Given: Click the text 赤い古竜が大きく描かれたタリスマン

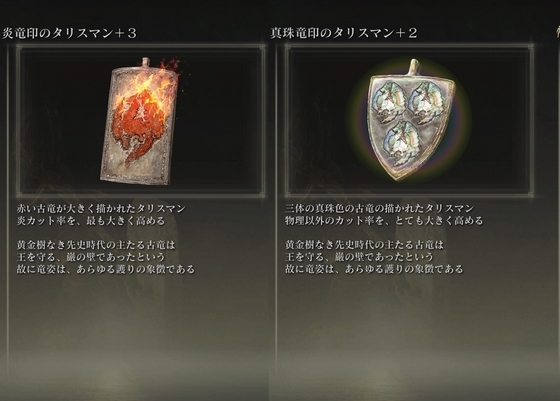Looking at the screenshot, I should point(101,208).
